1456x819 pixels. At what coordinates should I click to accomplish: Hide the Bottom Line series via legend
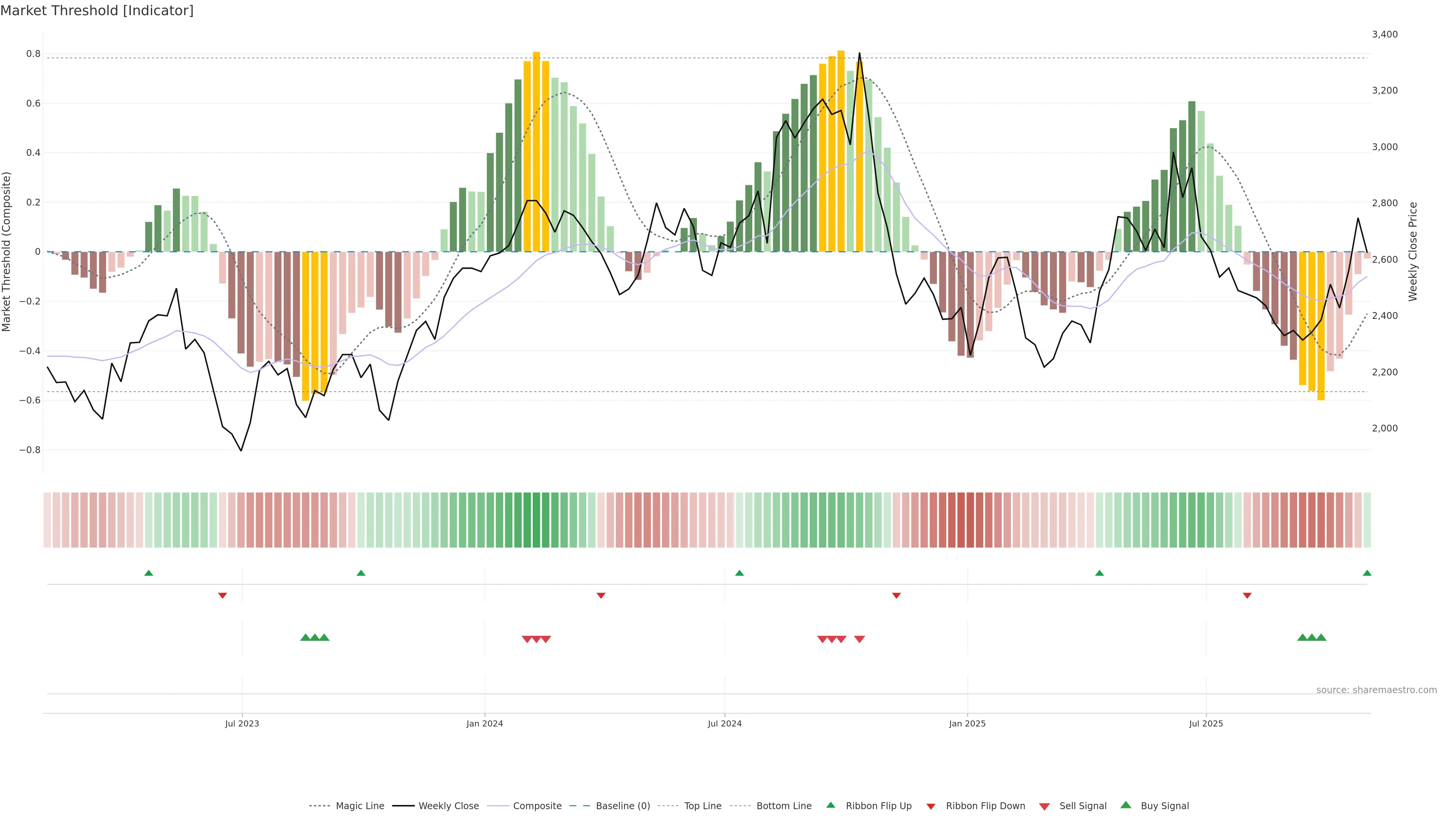click(783, 806)
